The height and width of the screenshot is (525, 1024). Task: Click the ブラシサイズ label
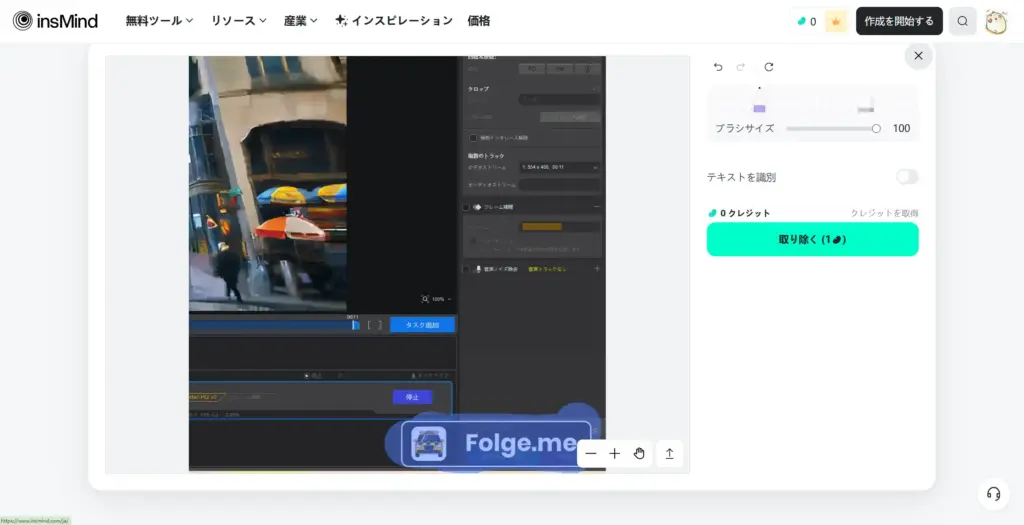point(744,129)
